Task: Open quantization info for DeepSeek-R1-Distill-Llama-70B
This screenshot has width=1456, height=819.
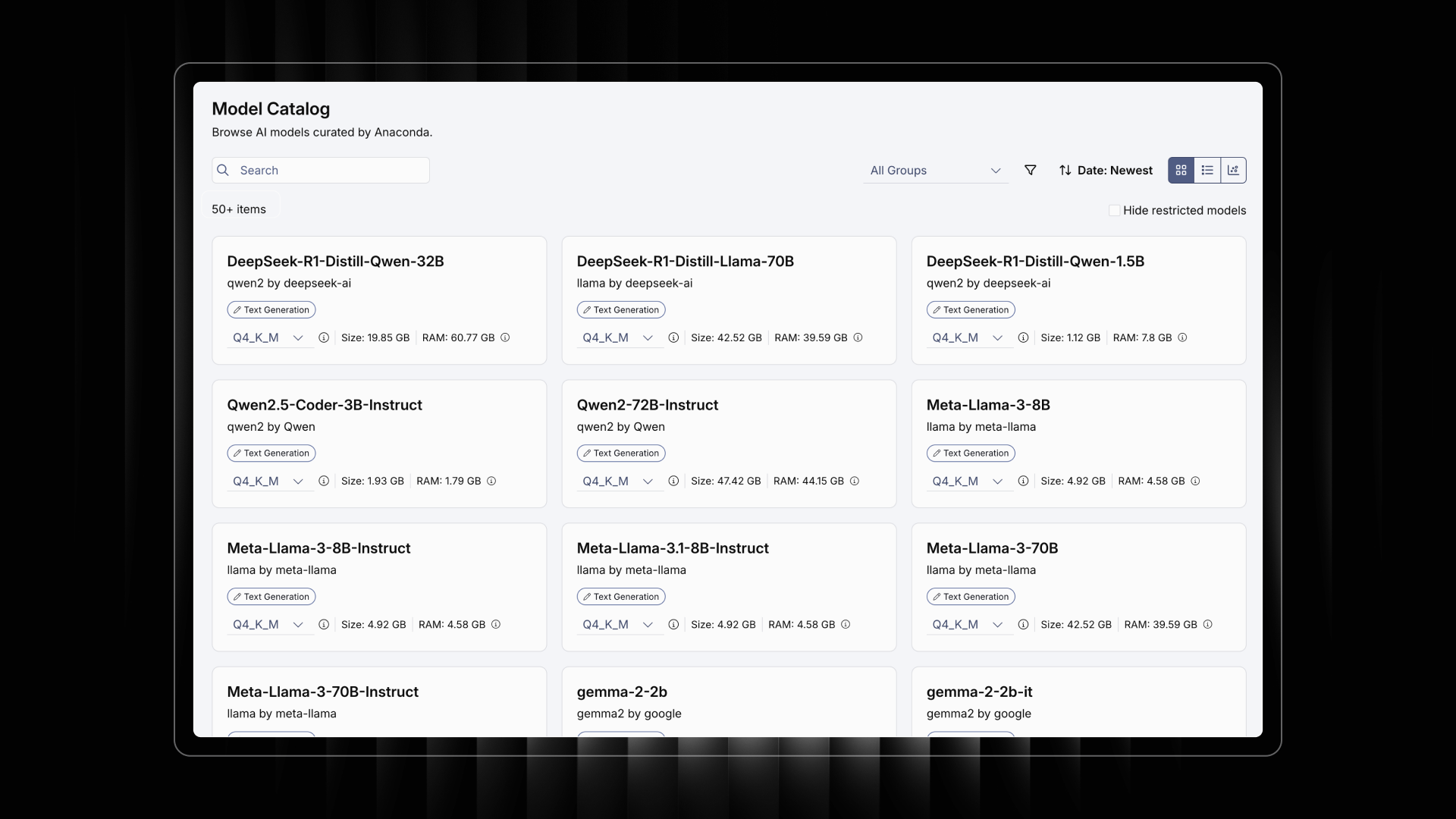Action: (673, 337)
